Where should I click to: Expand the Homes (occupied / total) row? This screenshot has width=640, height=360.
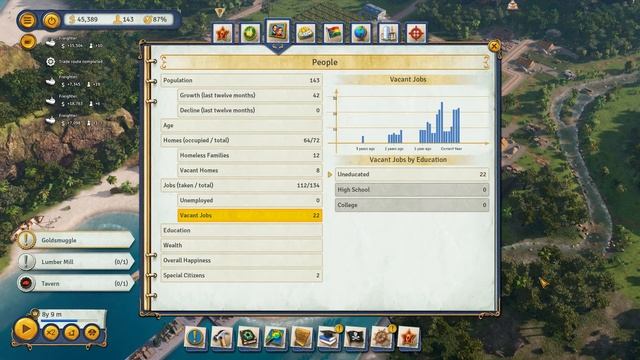tap(241, 140)
